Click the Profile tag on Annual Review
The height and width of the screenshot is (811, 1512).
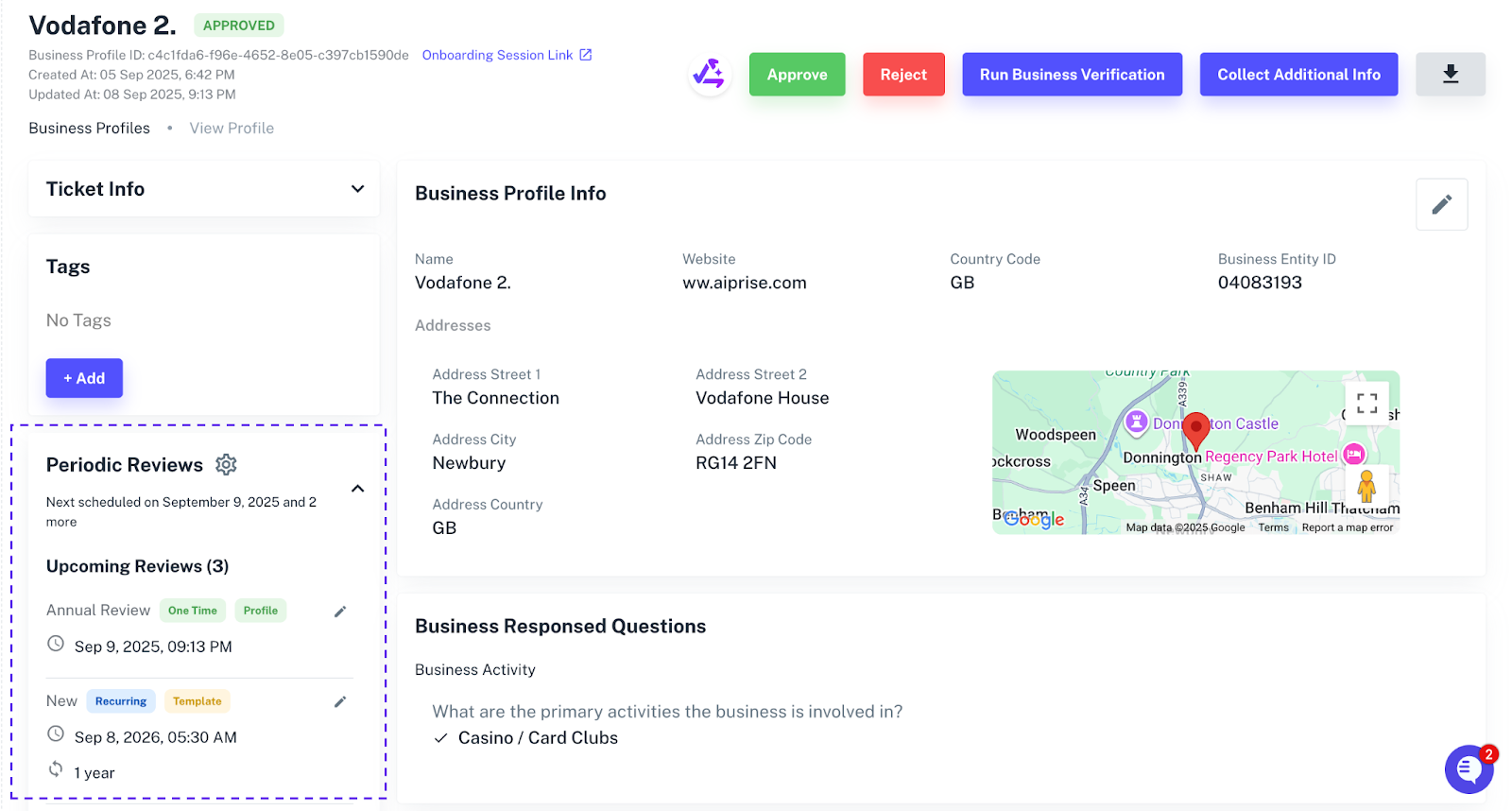(x=261, y=611)
